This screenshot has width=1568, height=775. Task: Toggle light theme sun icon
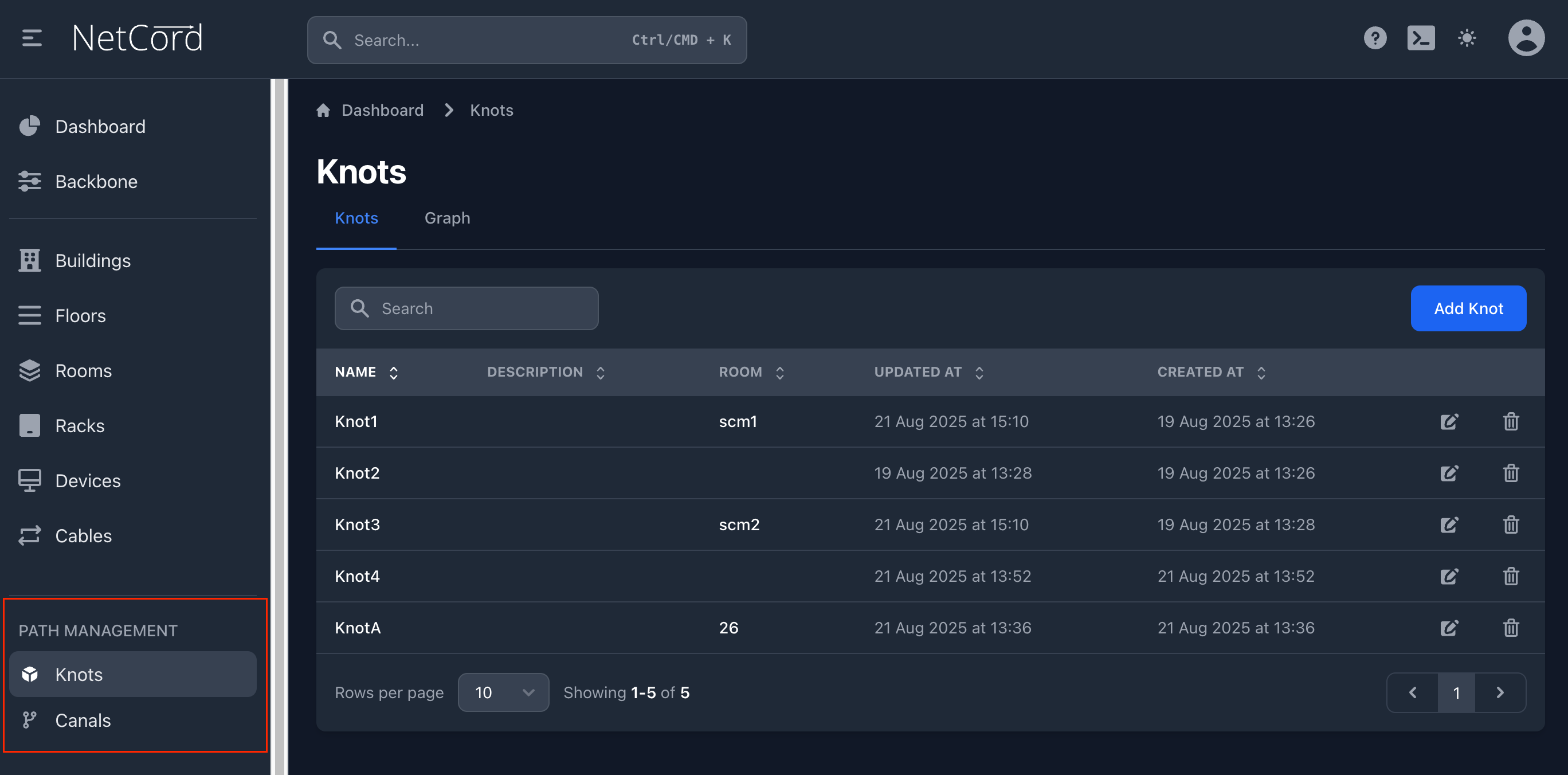point(1467,38)
